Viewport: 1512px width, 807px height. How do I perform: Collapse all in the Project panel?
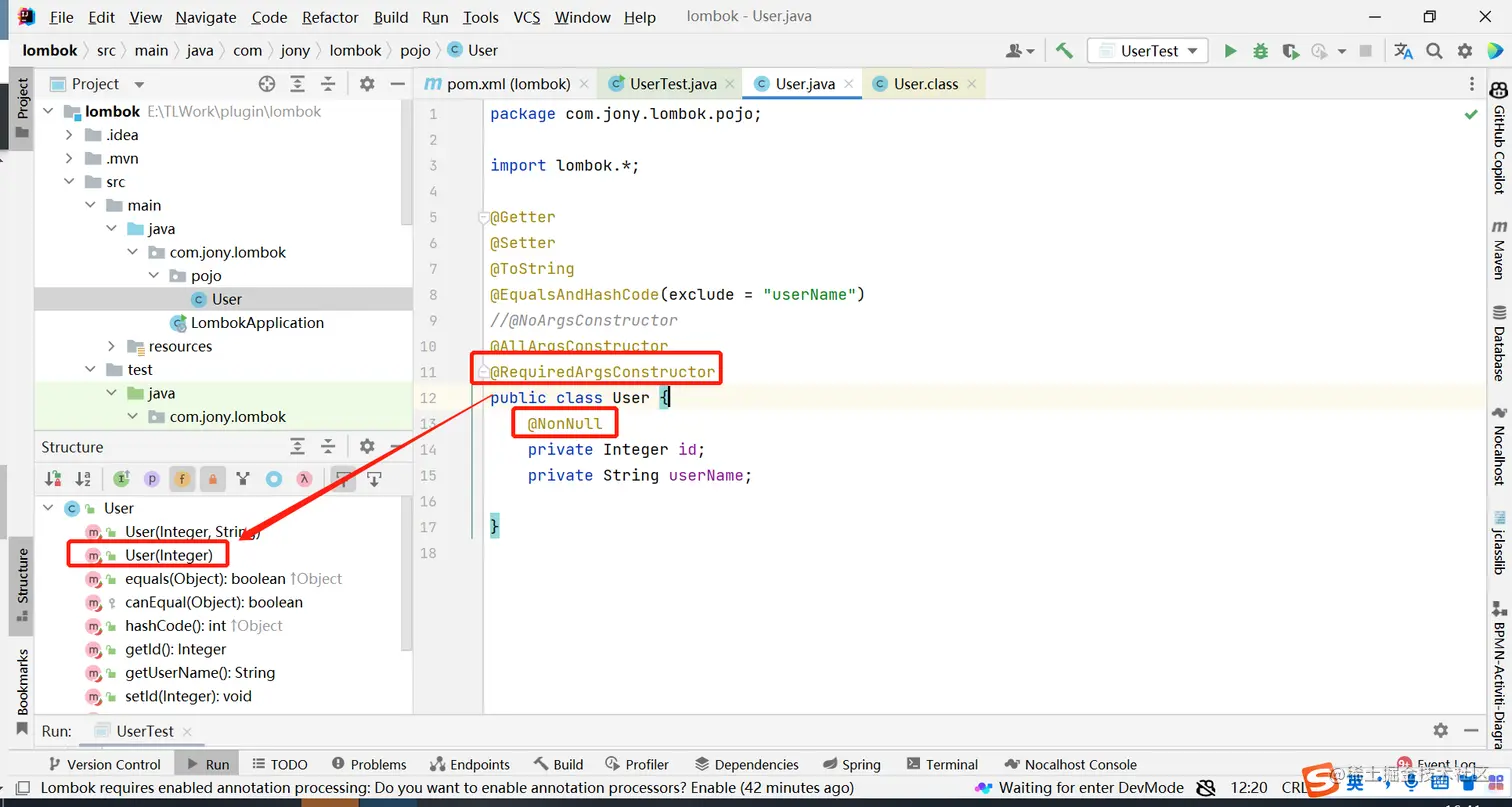[x=328, y=84]
